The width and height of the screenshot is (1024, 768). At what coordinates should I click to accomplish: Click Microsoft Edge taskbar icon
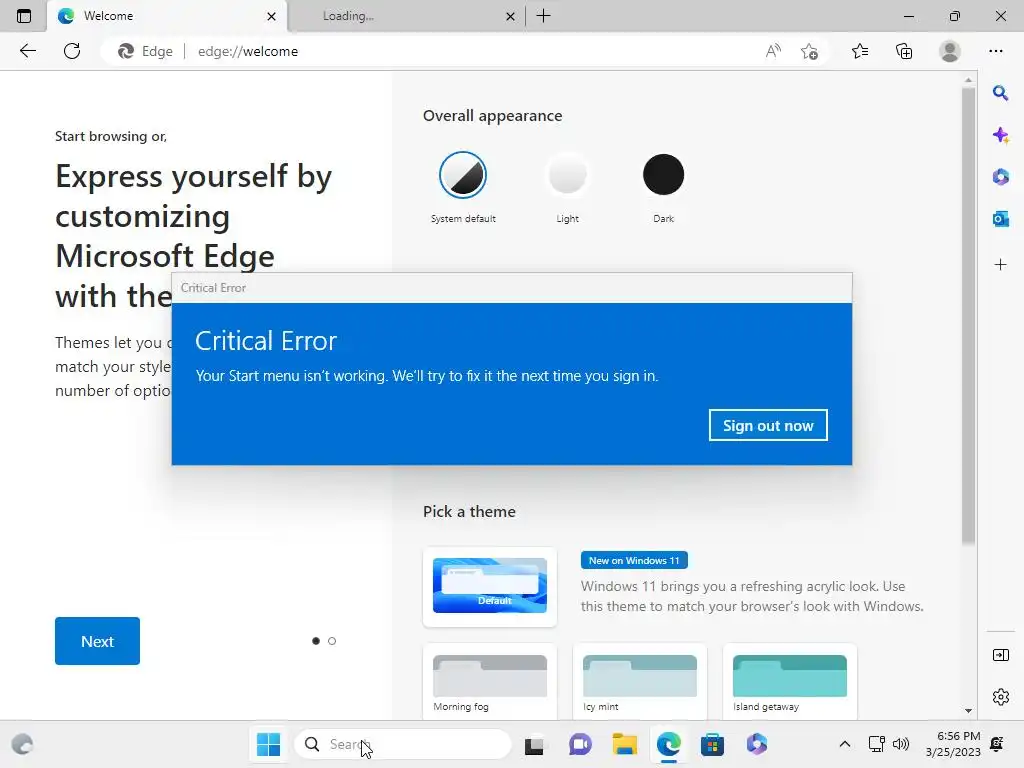[x=669, y=744]
